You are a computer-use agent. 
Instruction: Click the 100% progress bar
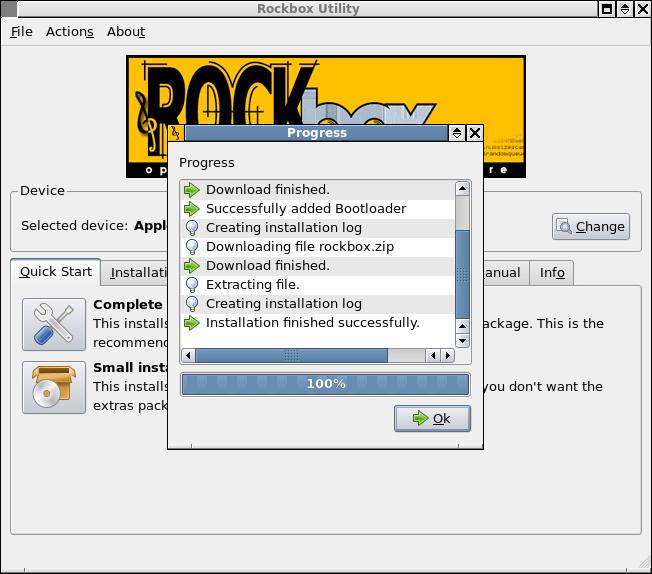click(x=325, y=384)
